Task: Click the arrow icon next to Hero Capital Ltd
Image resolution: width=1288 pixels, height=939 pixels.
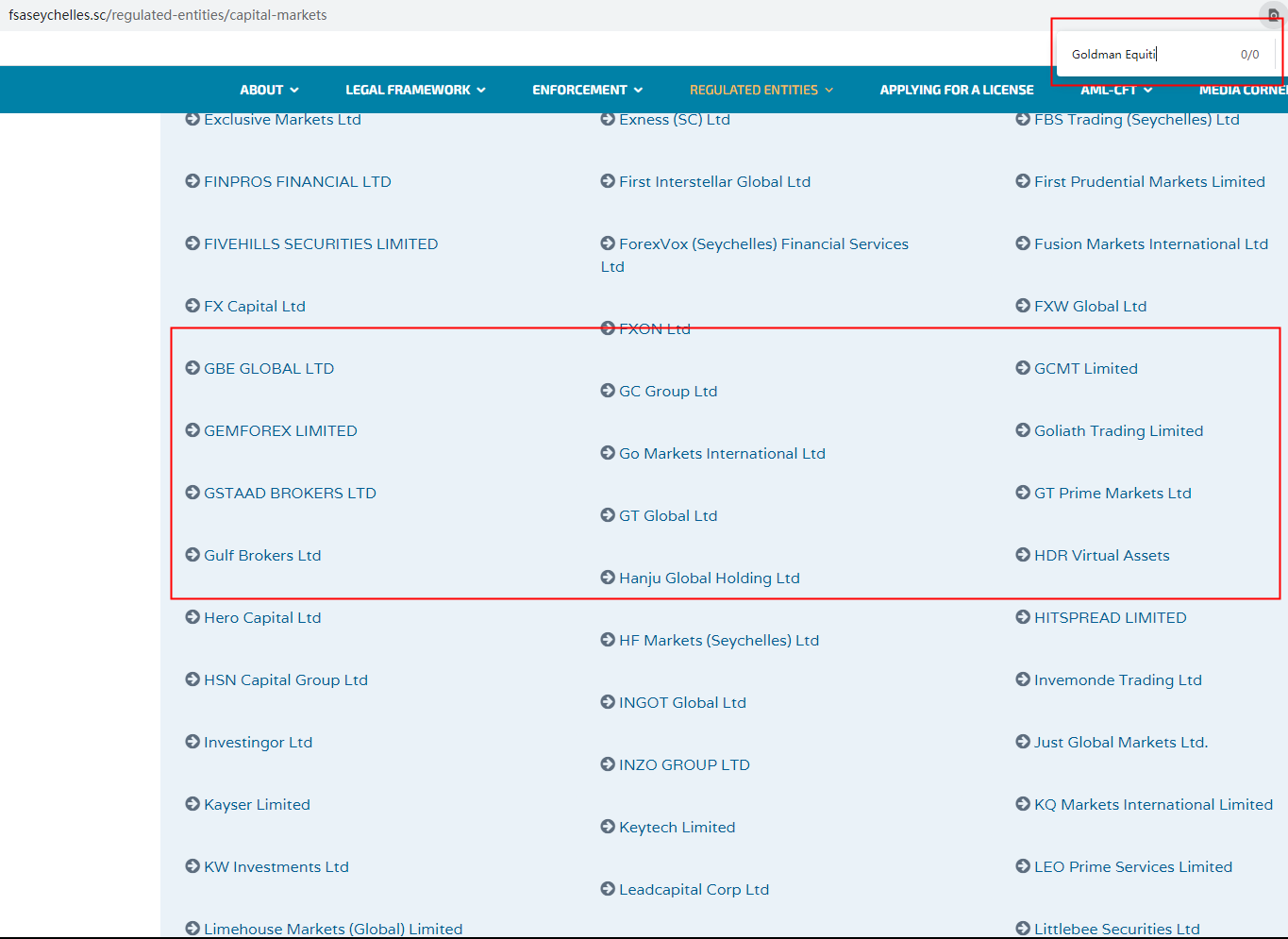Action: [x=192, y=617]
